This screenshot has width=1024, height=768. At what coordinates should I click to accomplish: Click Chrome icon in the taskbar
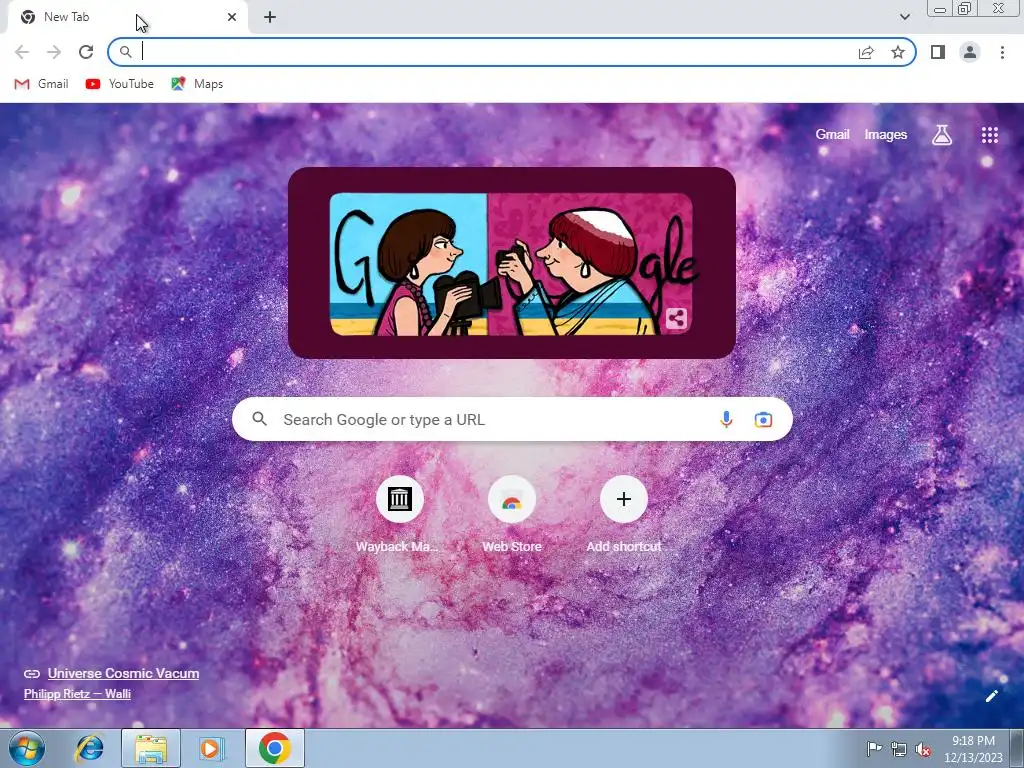pyautogui.click(x=275, y=748)
